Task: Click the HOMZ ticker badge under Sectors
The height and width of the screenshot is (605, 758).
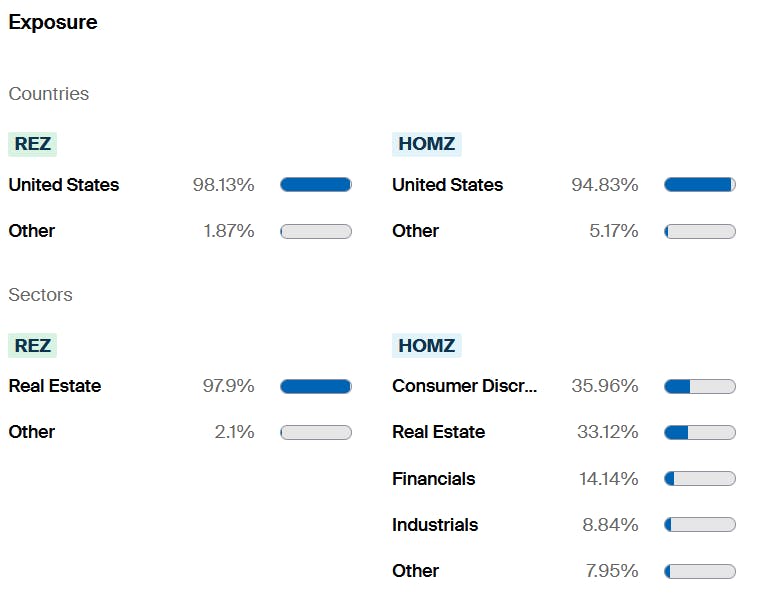Action: (x=426, y=346)
